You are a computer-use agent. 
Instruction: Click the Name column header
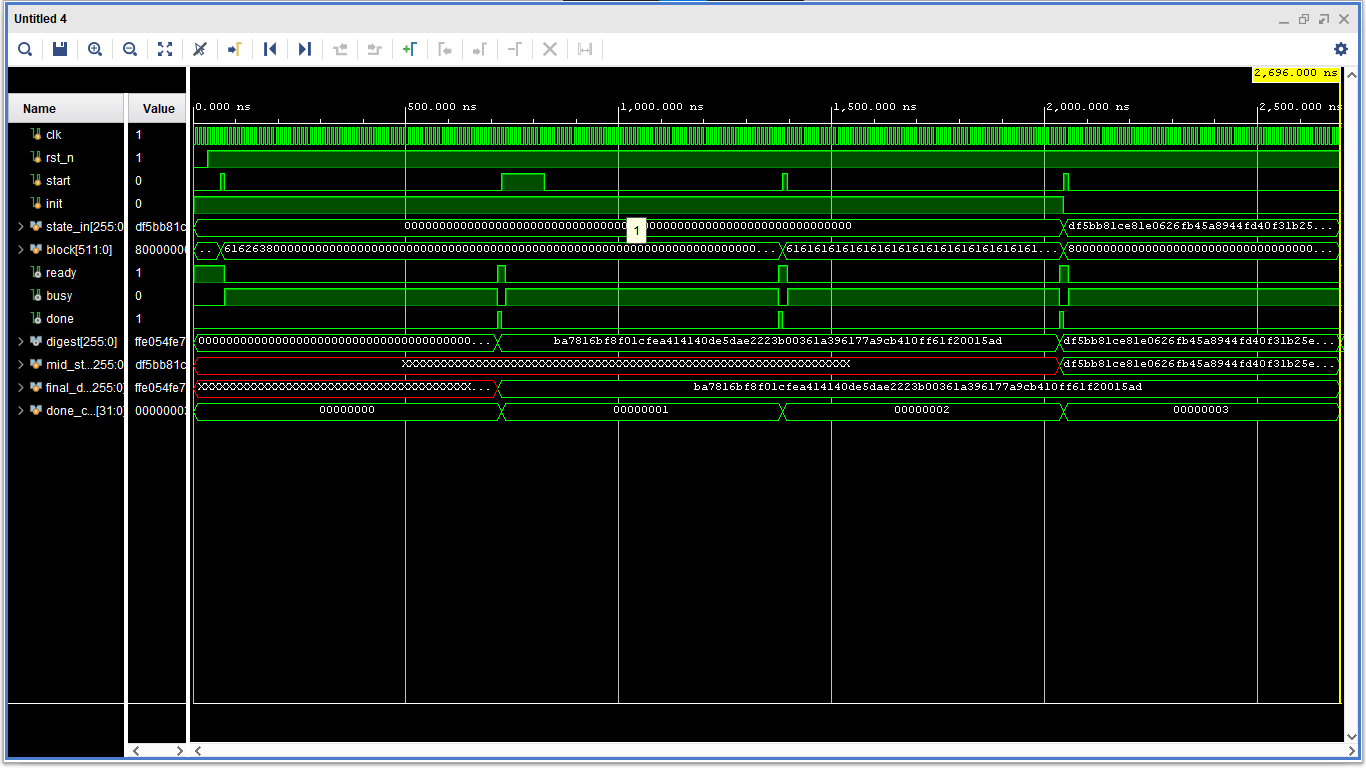(66, 109)
